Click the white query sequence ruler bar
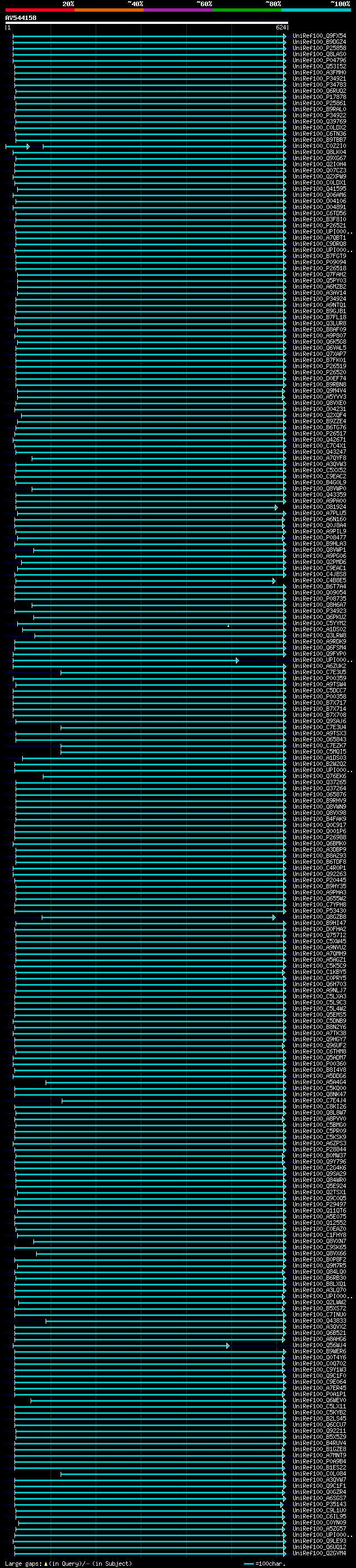Viewport: 356px width, 1568px height. tap(147, 23)
